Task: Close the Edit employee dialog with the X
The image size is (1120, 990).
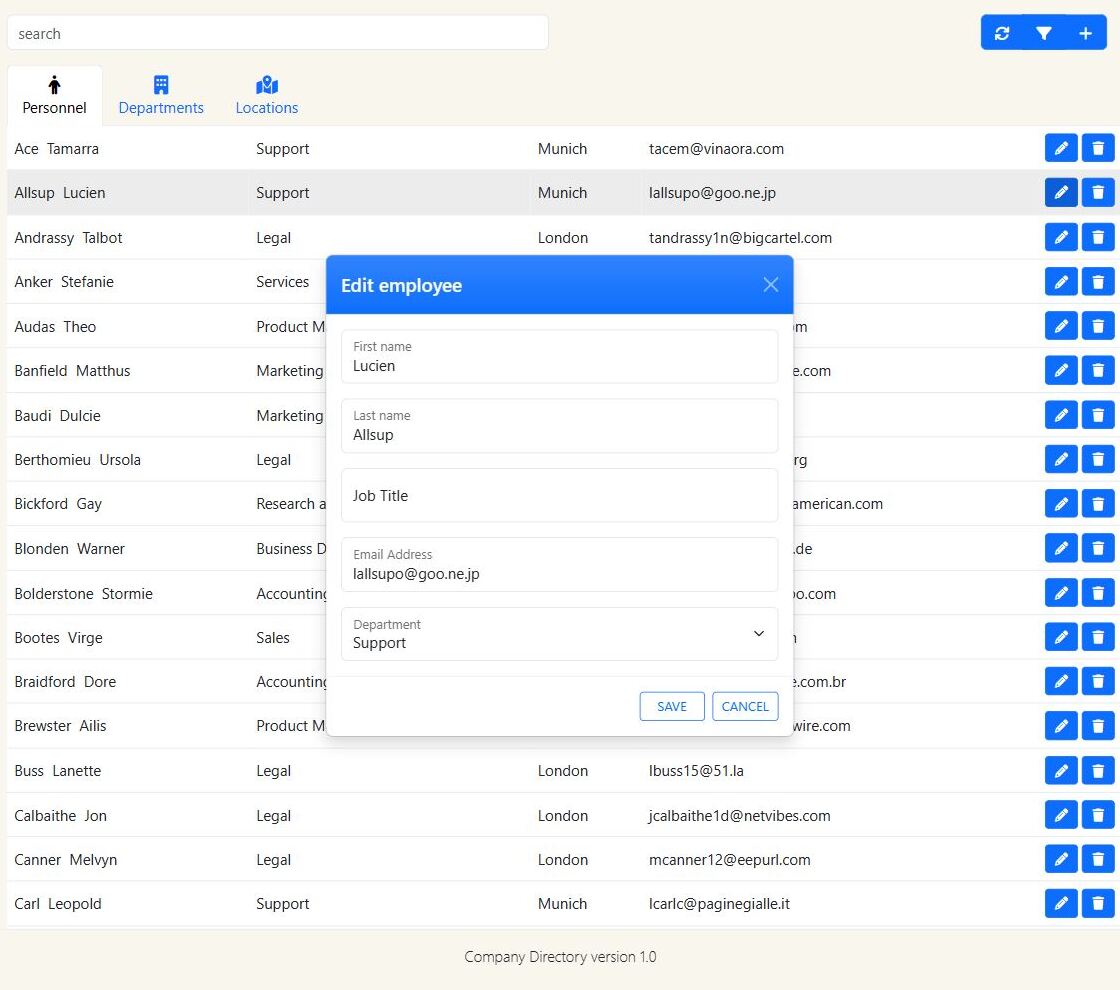Action: [770, 285]
